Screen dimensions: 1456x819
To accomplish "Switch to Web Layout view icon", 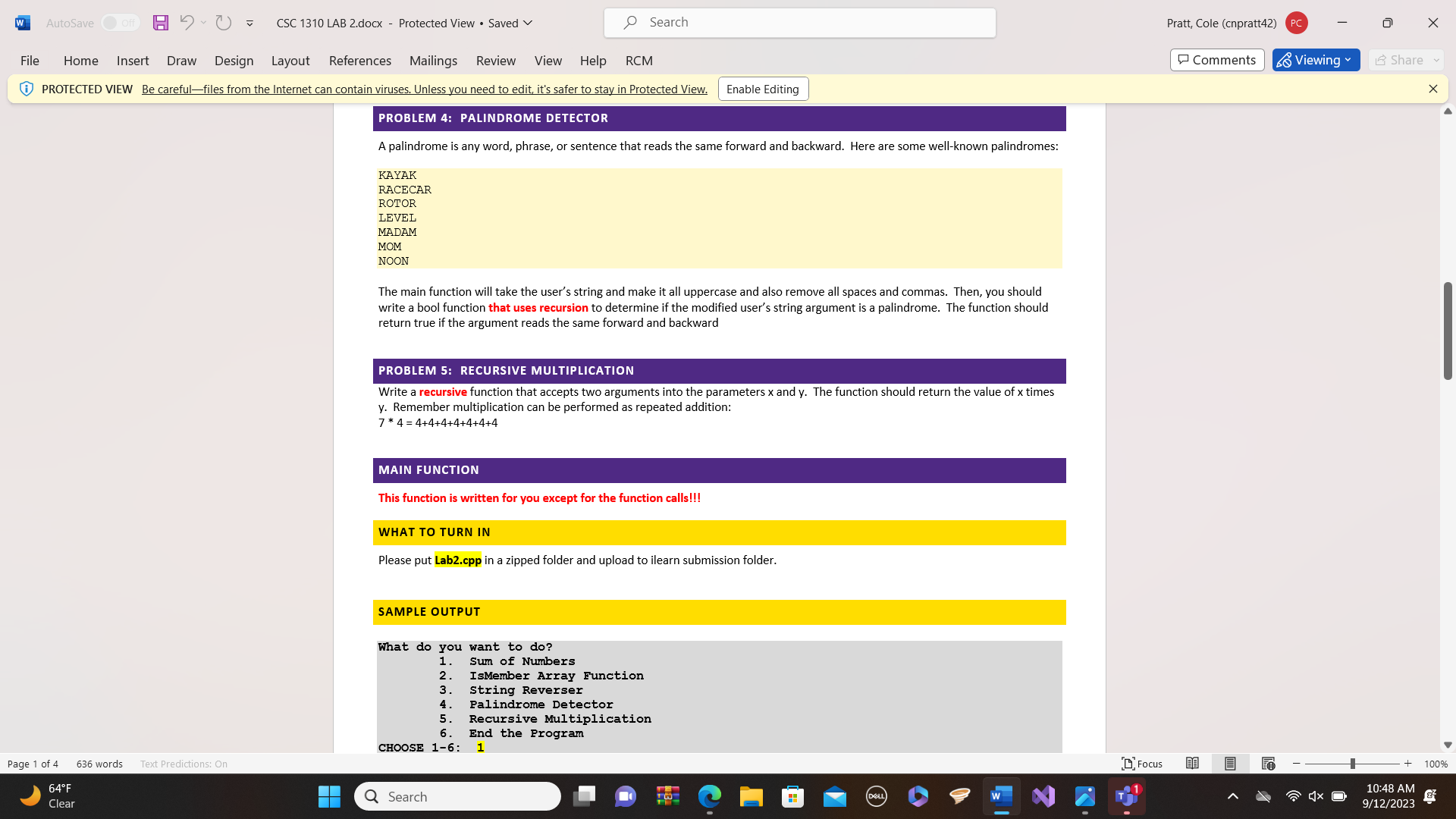I will (x=1268, y=764).
